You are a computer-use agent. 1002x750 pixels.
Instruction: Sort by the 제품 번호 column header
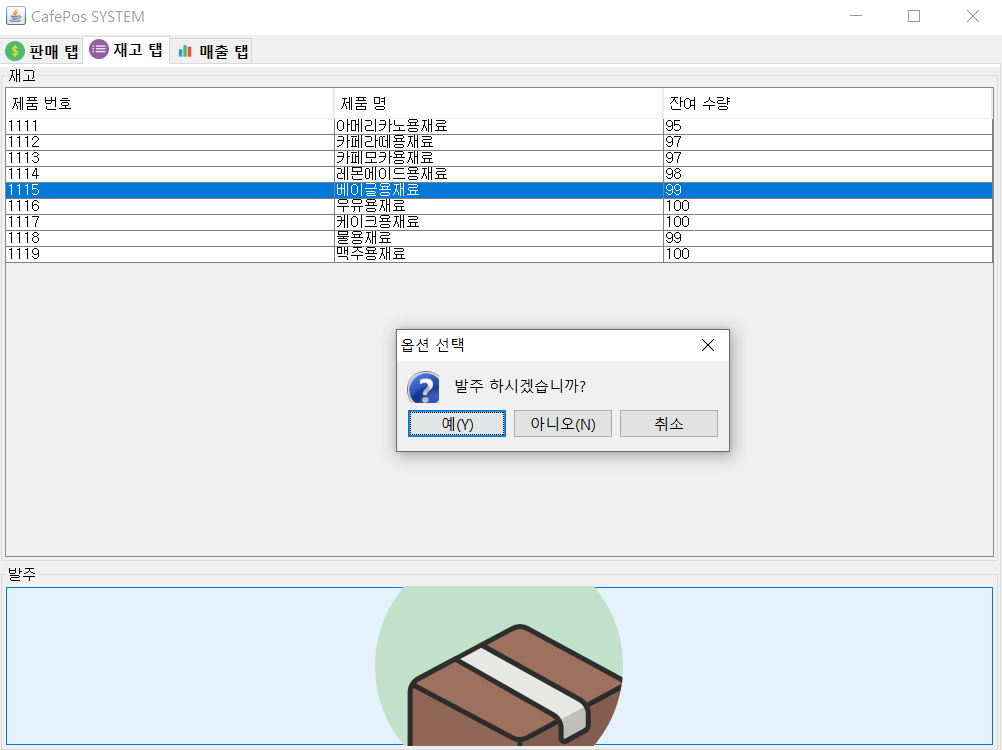[x=170, y=103]
